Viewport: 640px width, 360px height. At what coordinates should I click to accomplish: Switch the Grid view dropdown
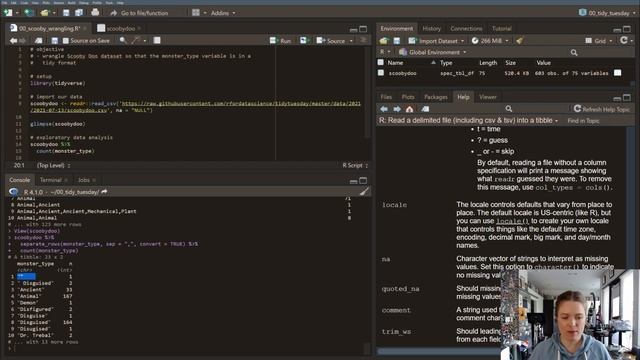[x=599, y=41]
